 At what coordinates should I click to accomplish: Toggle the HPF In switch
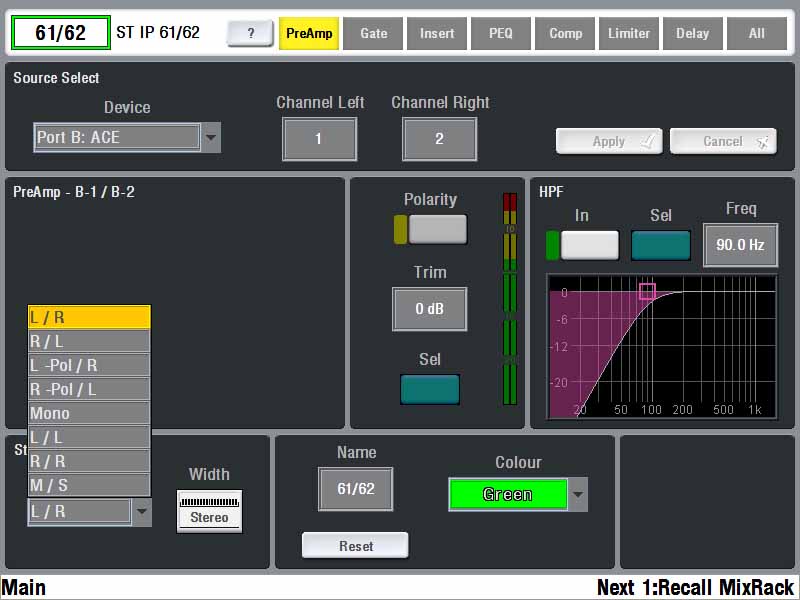589,245
